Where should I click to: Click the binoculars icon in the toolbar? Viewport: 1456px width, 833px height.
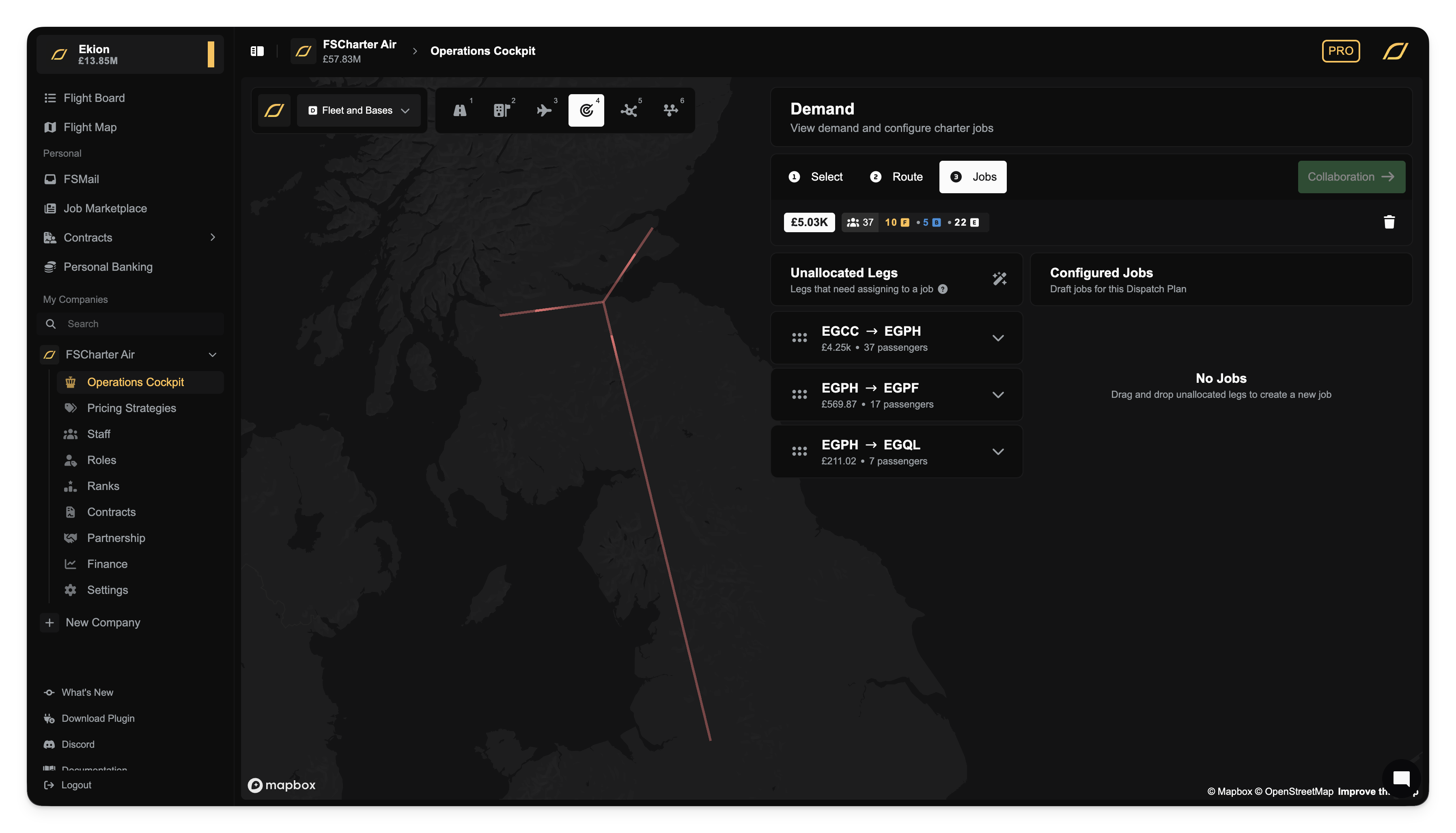click(460, 110)
